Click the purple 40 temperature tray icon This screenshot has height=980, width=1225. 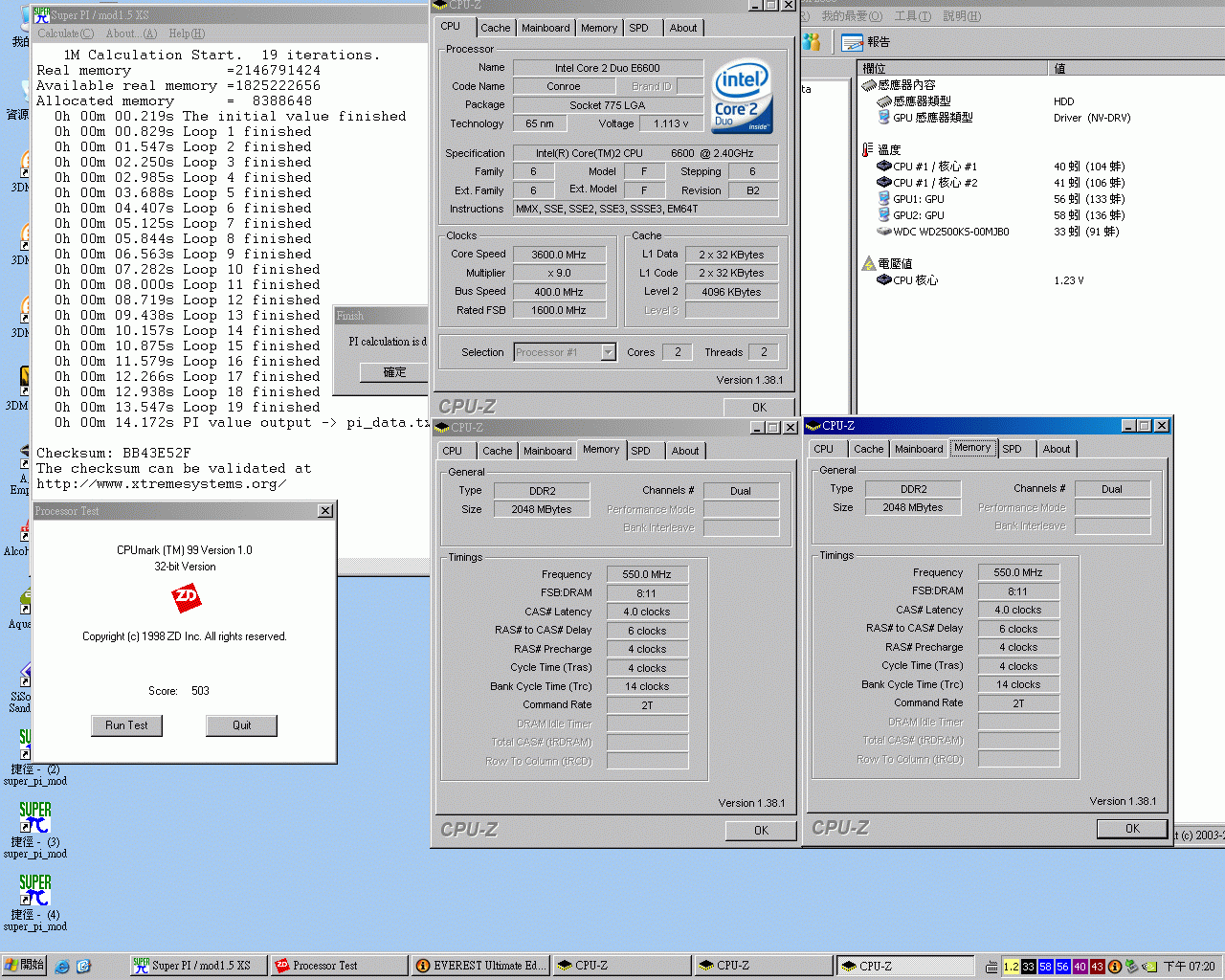1080,967
